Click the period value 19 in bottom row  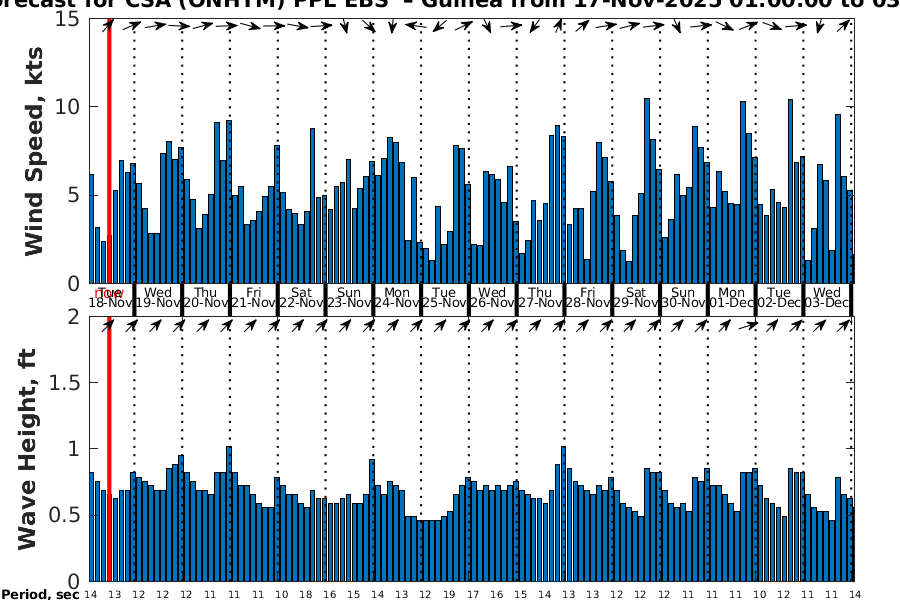pos(449,594)
